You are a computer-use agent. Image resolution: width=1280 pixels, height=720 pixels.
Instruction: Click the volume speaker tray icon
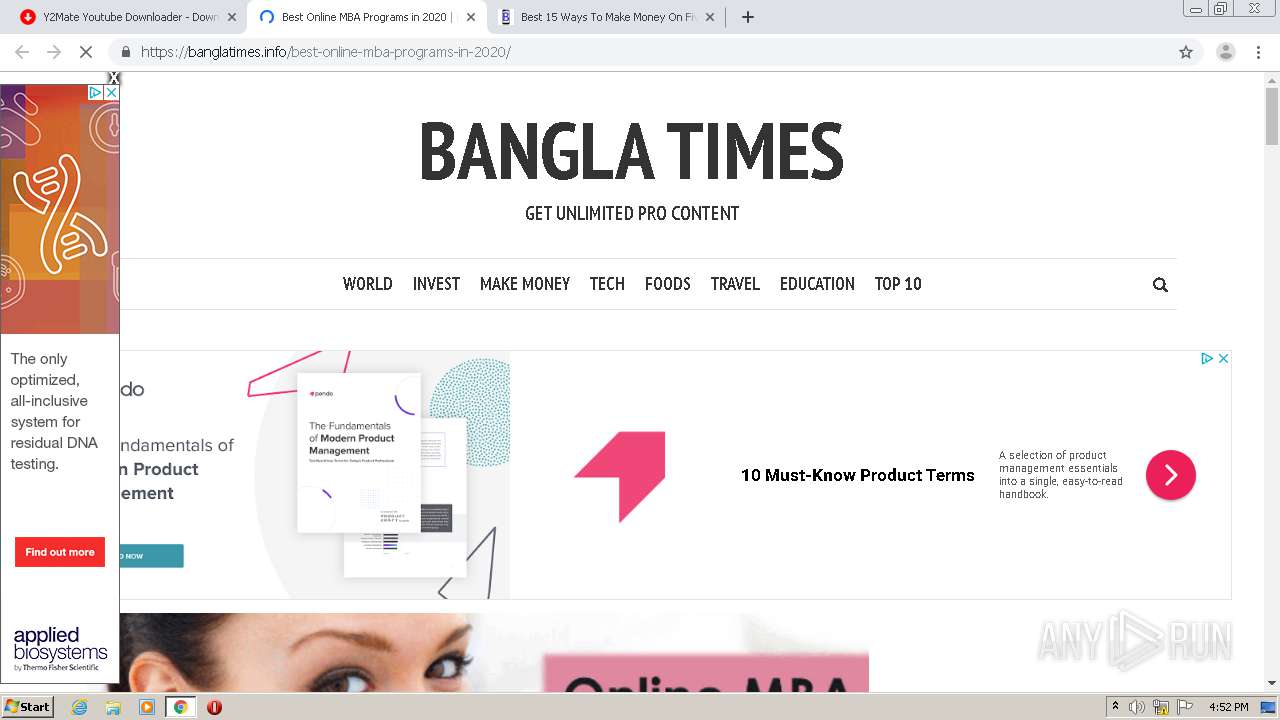[x=1137, y=707]
